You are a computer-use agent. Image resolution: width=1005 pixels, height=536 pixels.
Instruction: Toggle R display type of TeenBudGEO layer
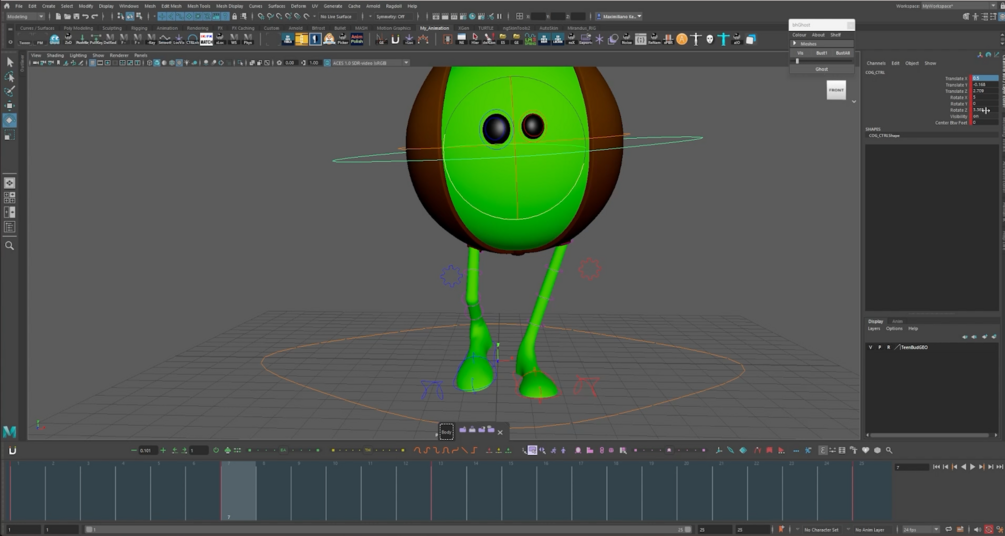(x=887, y=347)
